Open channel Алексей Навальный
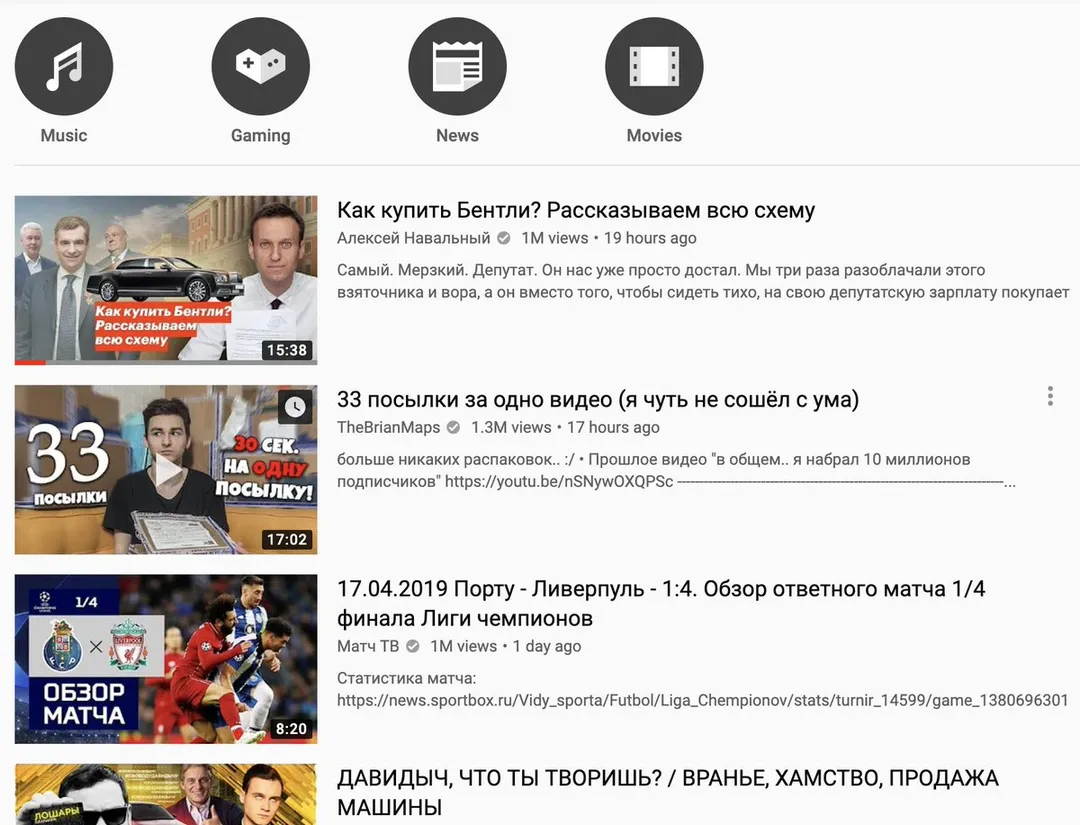The image size is (1080, 825). (413, 238)
